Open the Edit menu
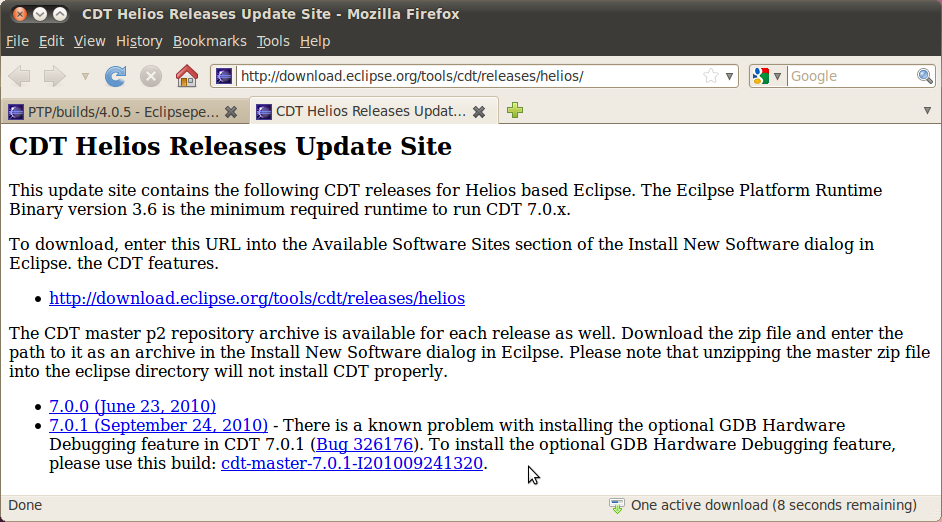 tap(51, 41)
